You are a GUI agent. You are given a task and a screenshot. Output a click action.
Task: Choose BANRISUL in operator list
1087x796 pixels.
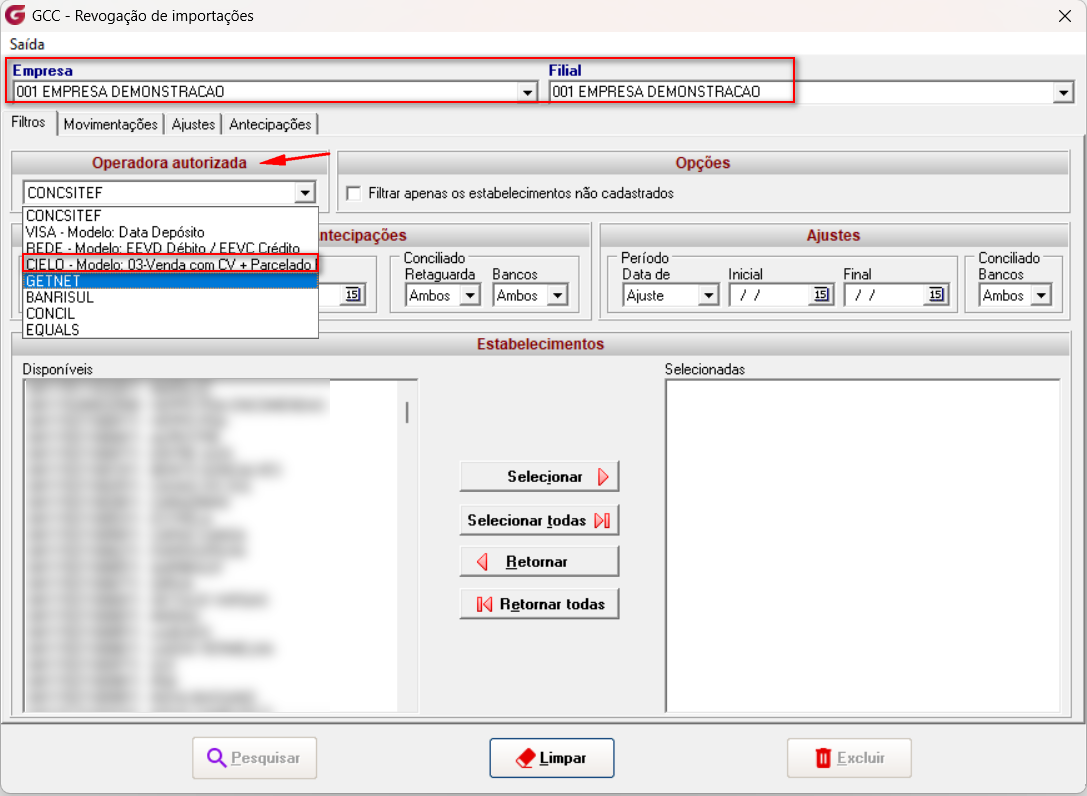tap(171, 297)
